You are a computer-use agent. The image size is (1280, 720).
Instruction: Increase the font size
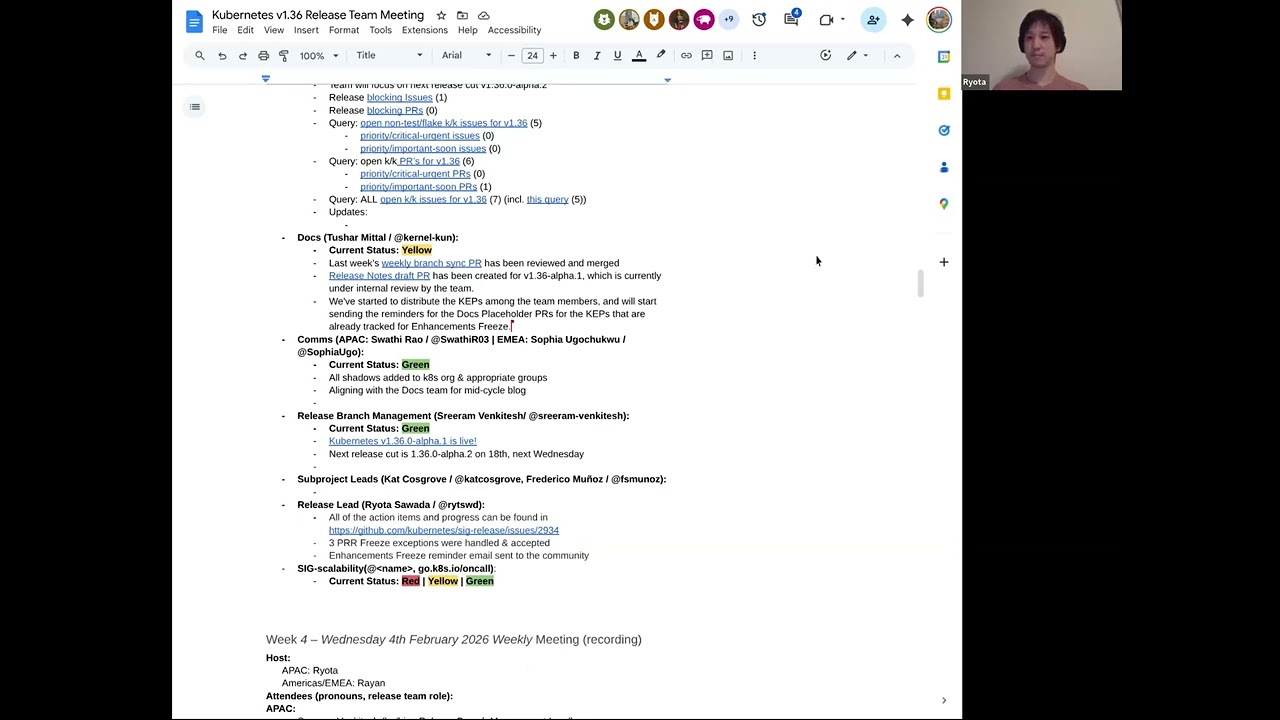click(x=553, y=56)
